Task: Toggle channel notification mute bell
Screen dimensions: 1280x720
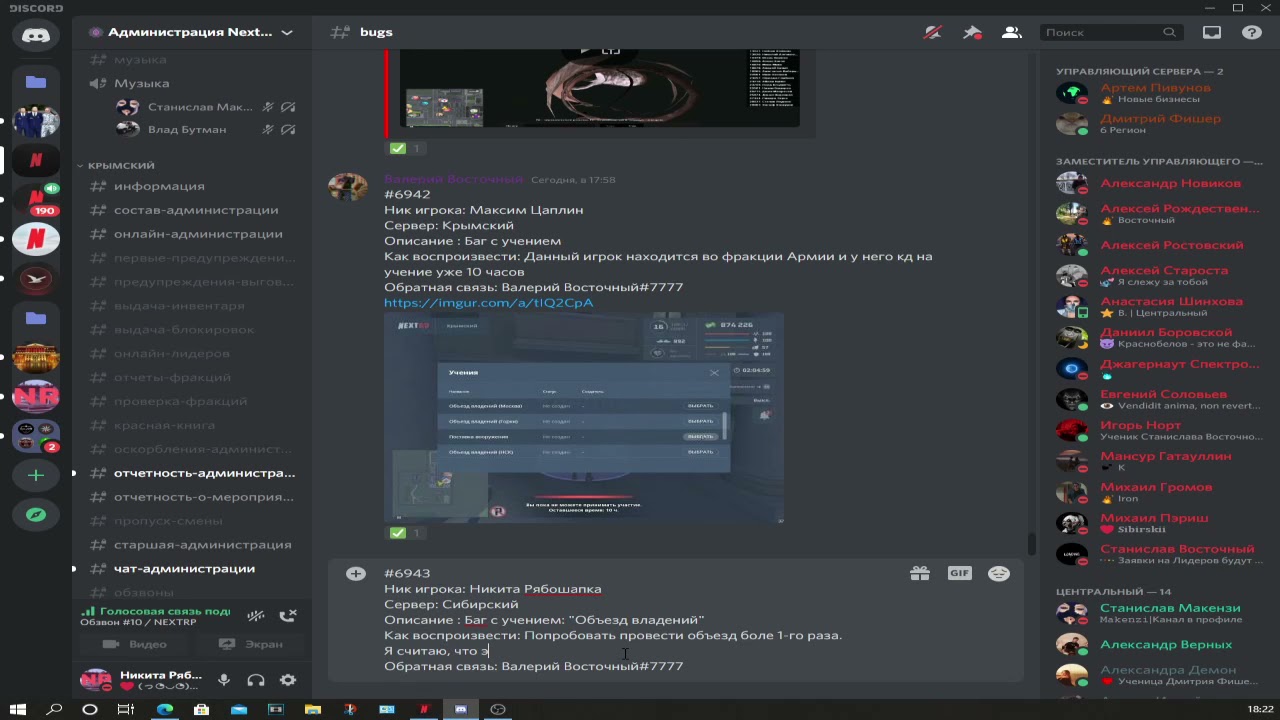Action: [x=933, y=32]
